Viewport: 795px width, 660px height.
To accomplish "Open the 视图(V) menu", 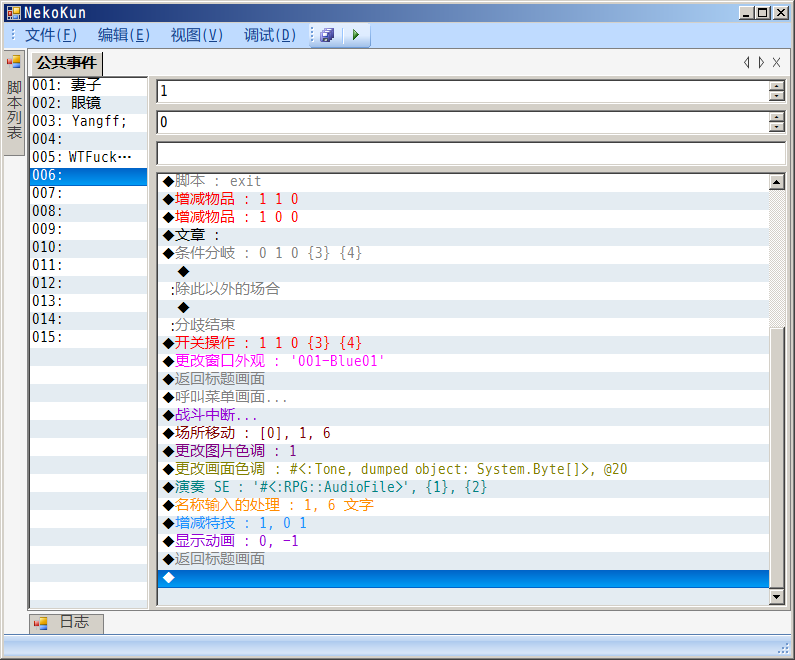I will [x=197, y=35].
